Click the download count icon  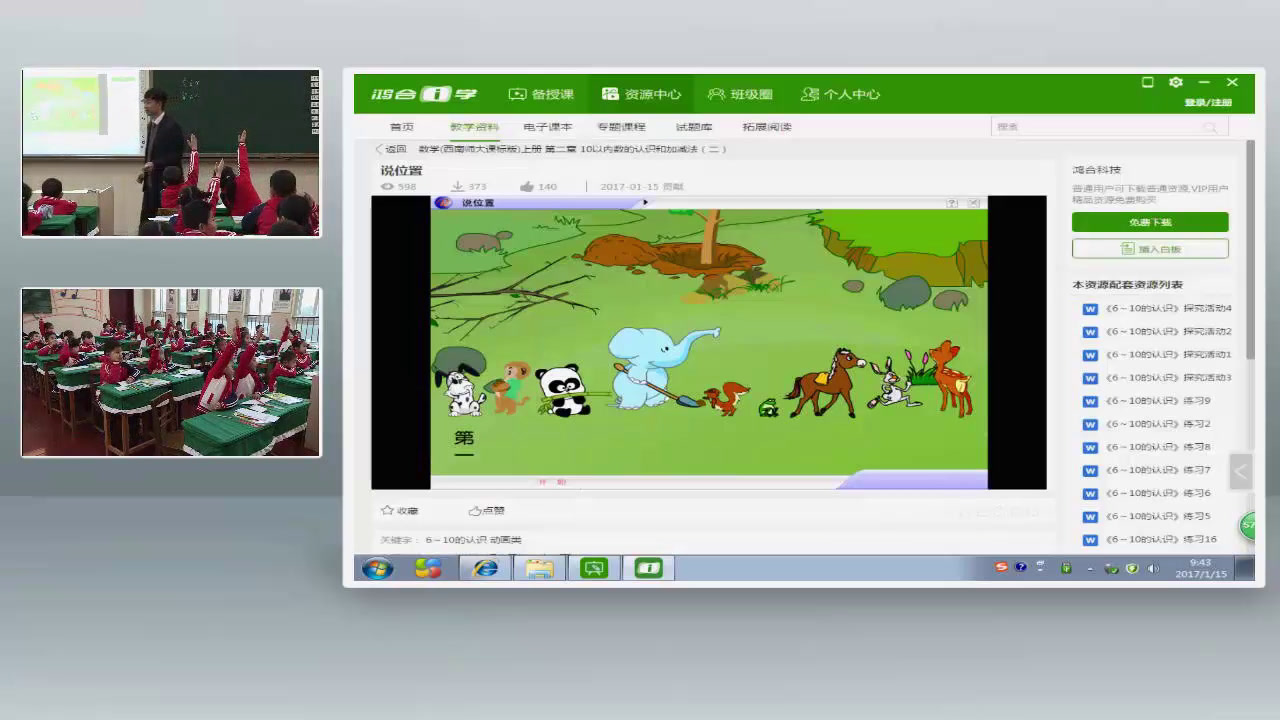(x=457, y=187)
